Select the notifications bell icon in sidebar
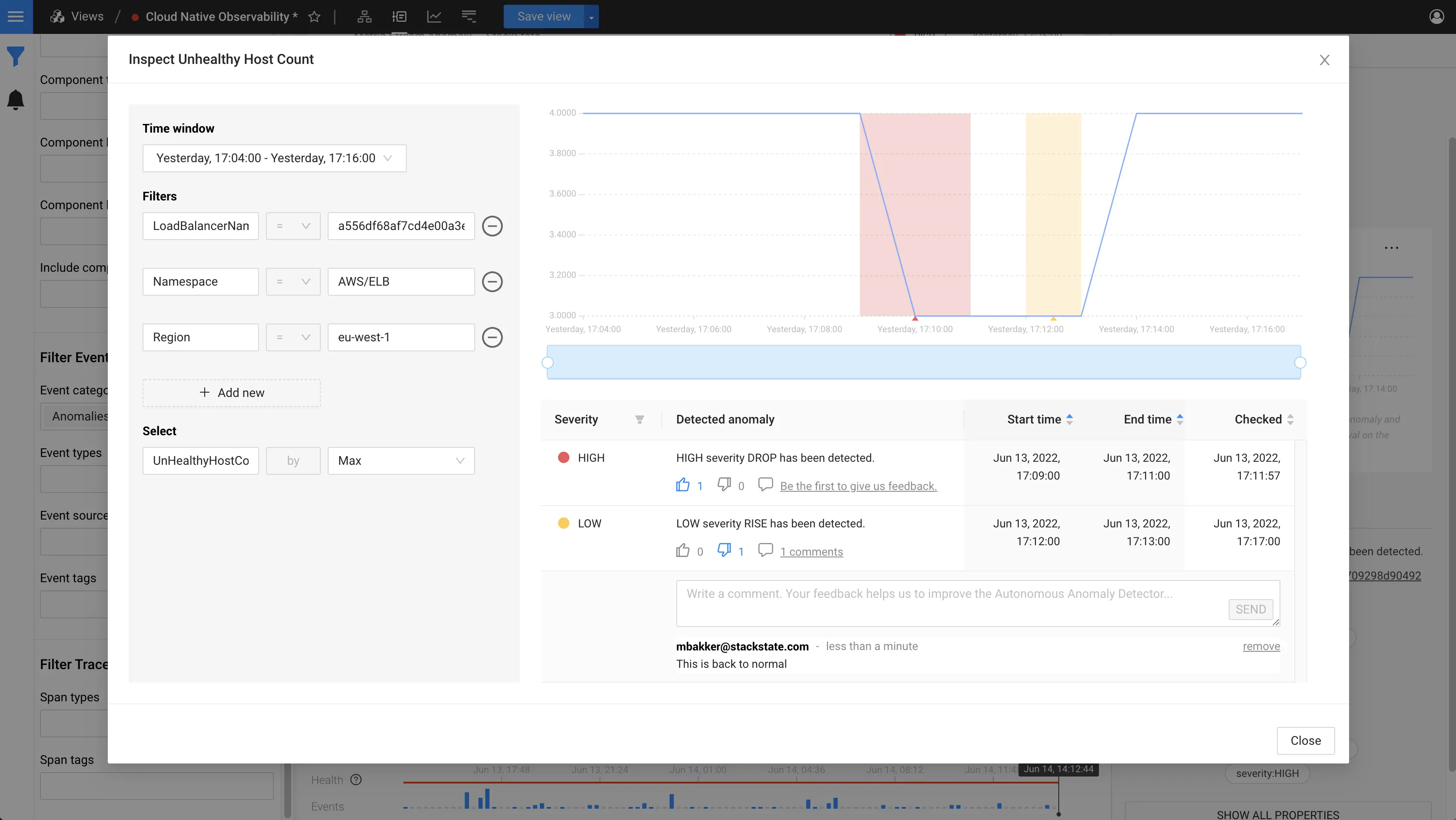1456x820 pixels. tap(16, 99)
